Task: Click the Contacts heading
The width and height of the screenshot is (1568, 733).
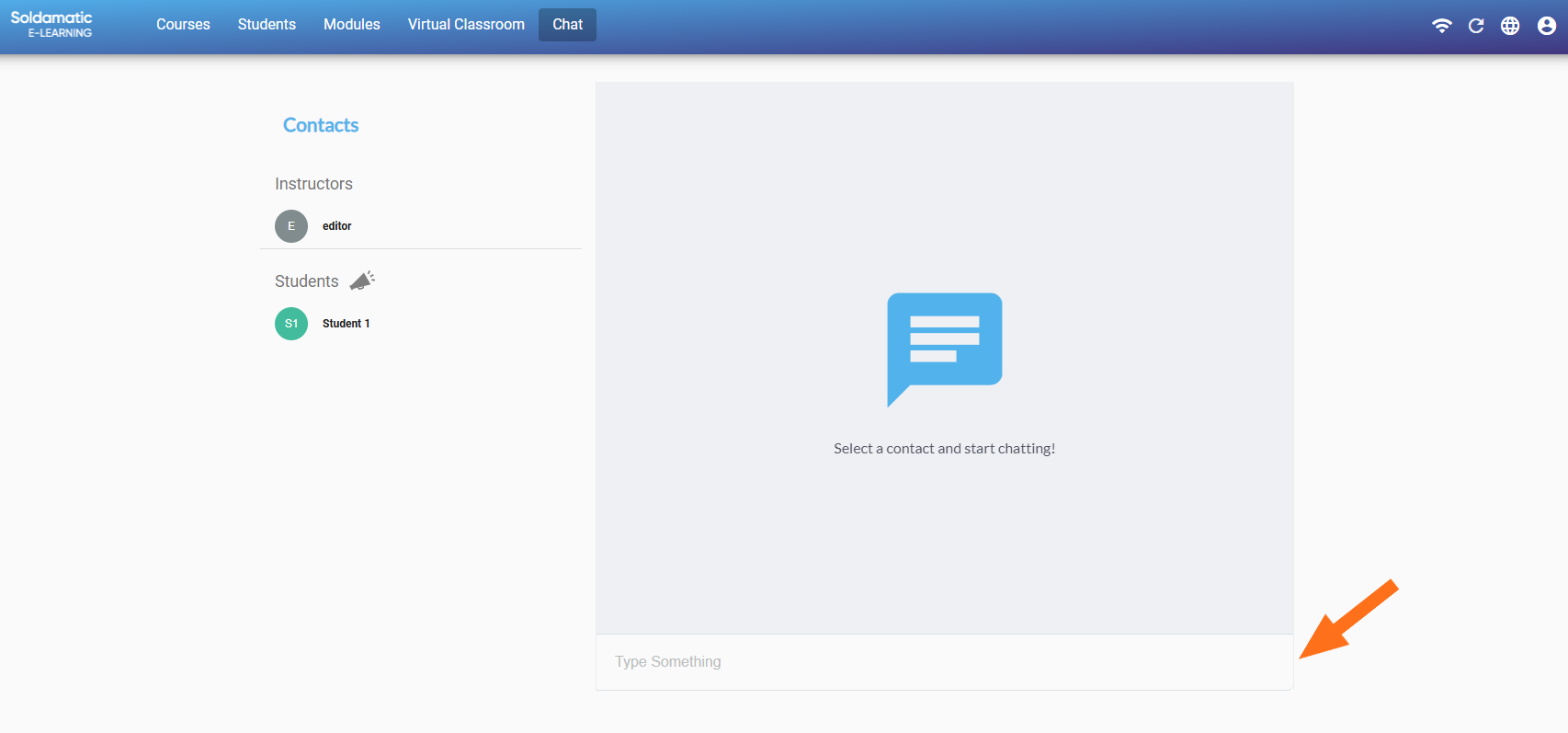Action: tap(321, 125)
